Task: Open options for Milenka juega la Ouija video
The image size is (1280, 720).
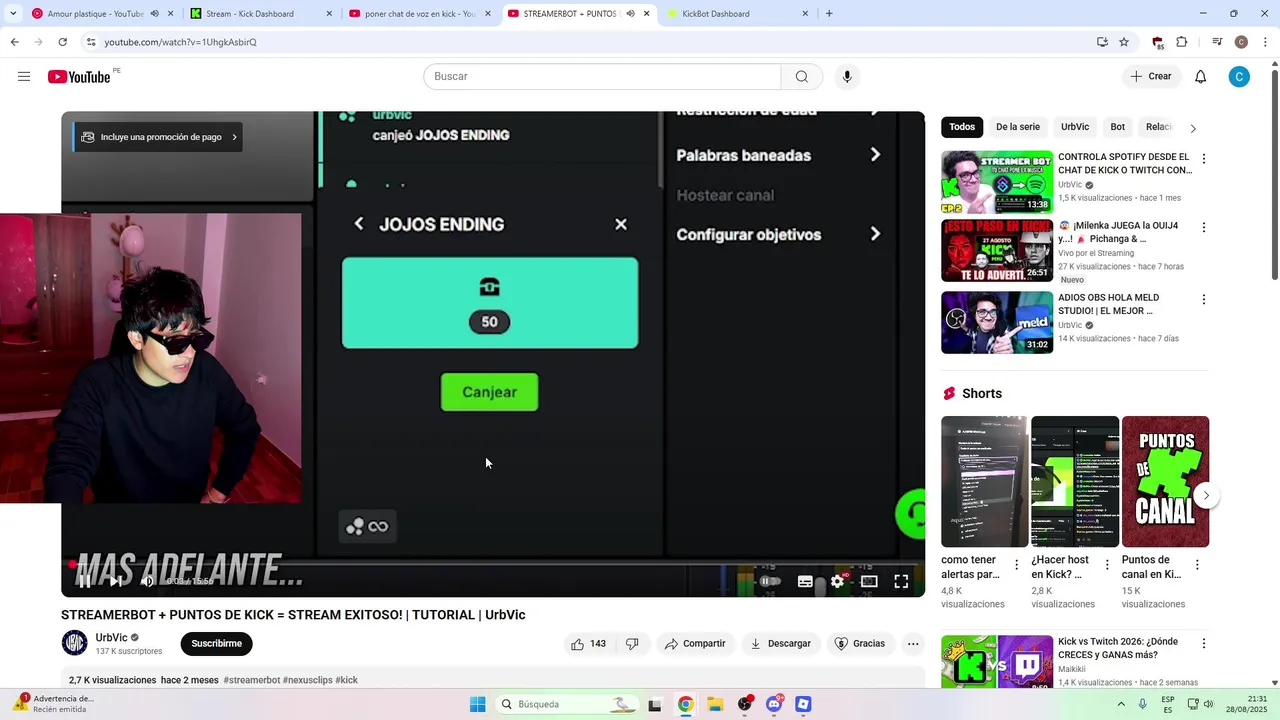Action: [x=1204, y=227]
